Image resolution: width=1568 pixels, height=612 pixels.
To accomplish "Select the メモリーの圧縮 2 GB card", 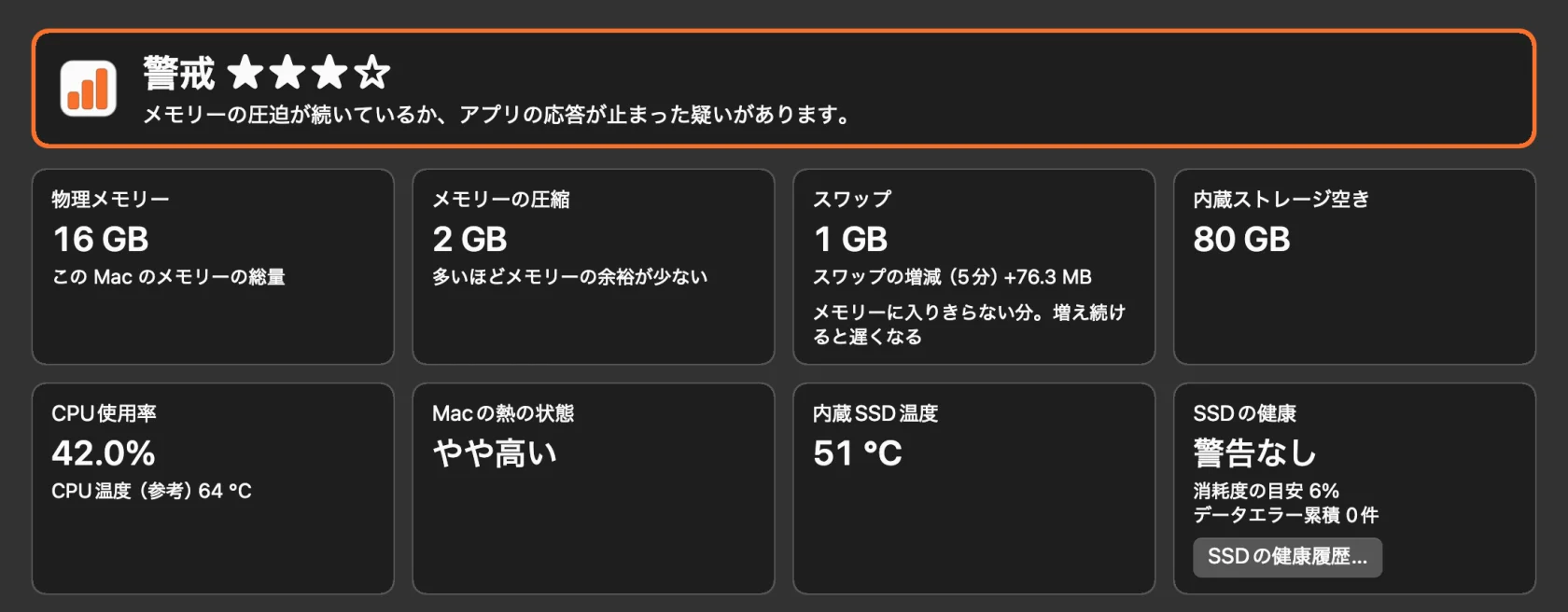I will pyautogui.click(x=594, y=267).
